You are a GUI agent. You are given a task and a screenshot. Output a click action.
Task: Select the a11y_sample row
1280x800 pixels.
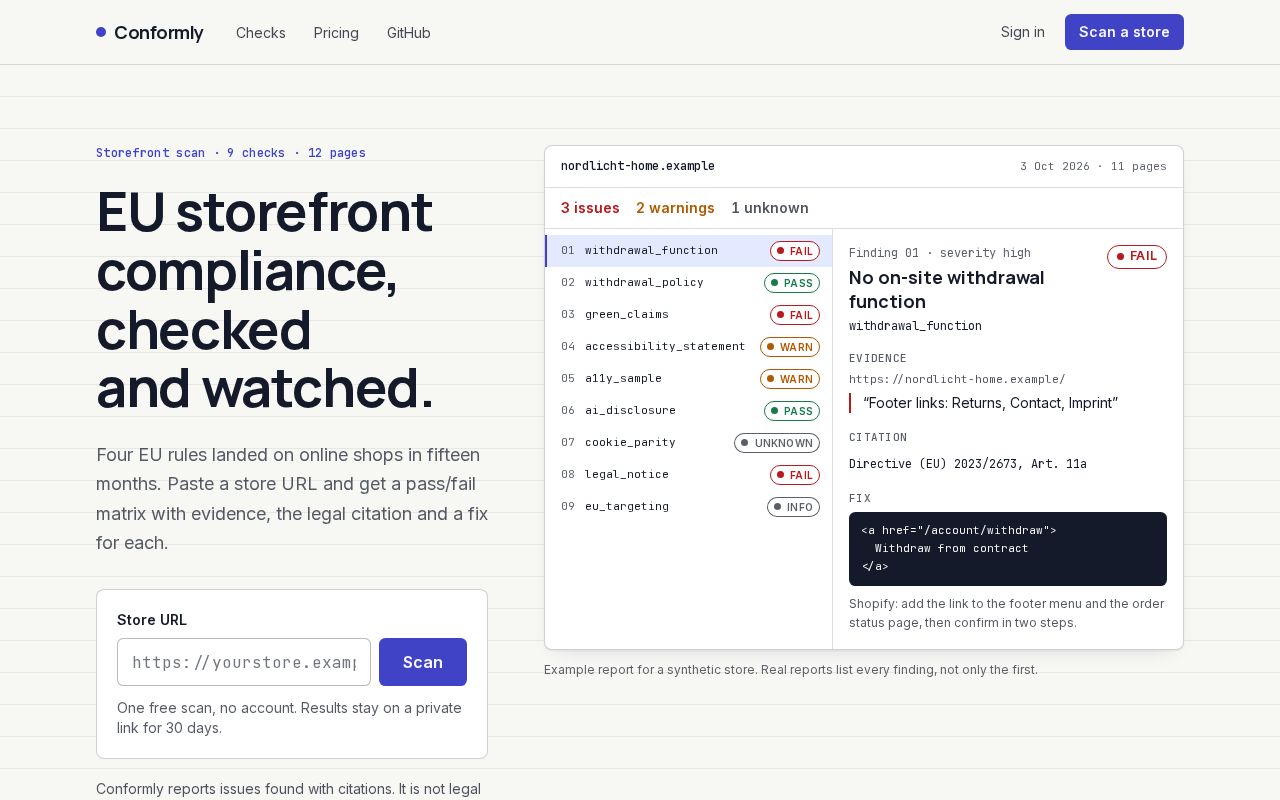[x=688, y=379]
